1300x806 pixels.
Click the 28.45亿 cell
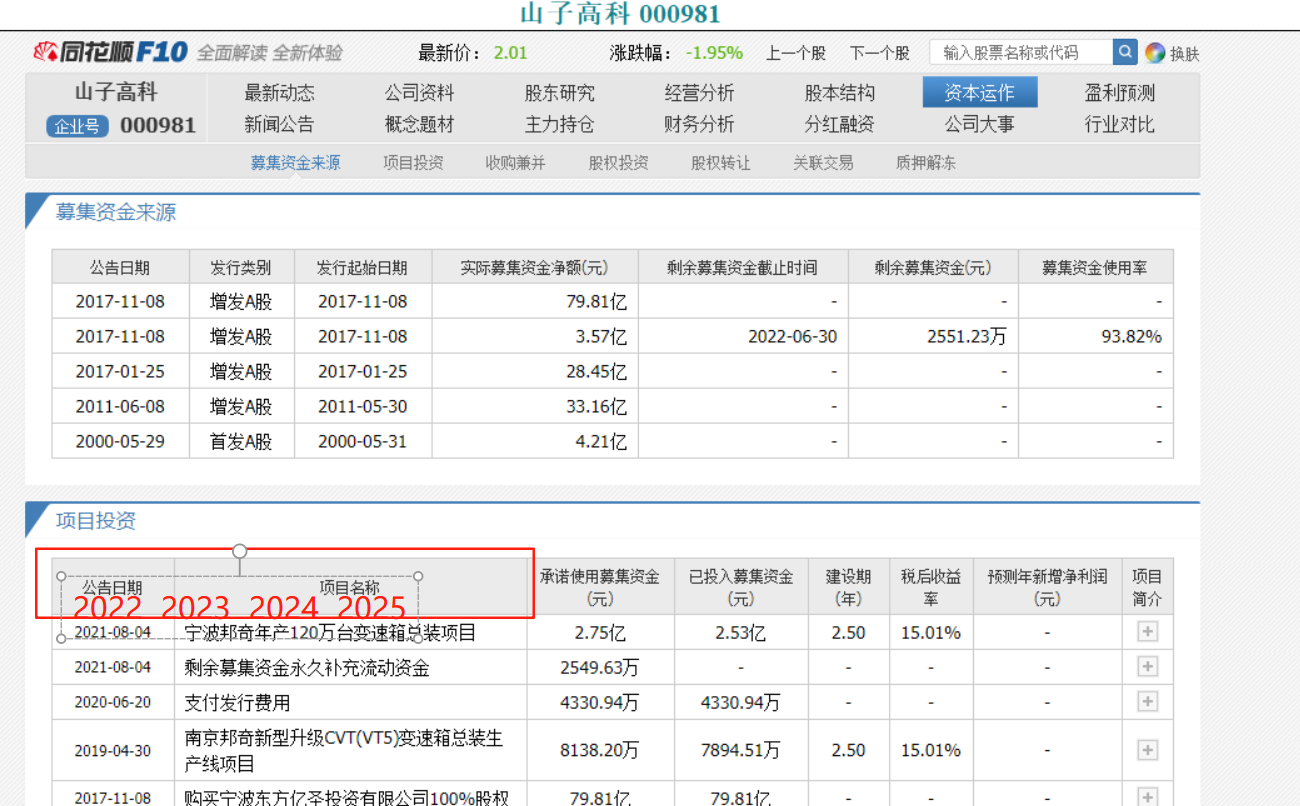coord(596,371)
